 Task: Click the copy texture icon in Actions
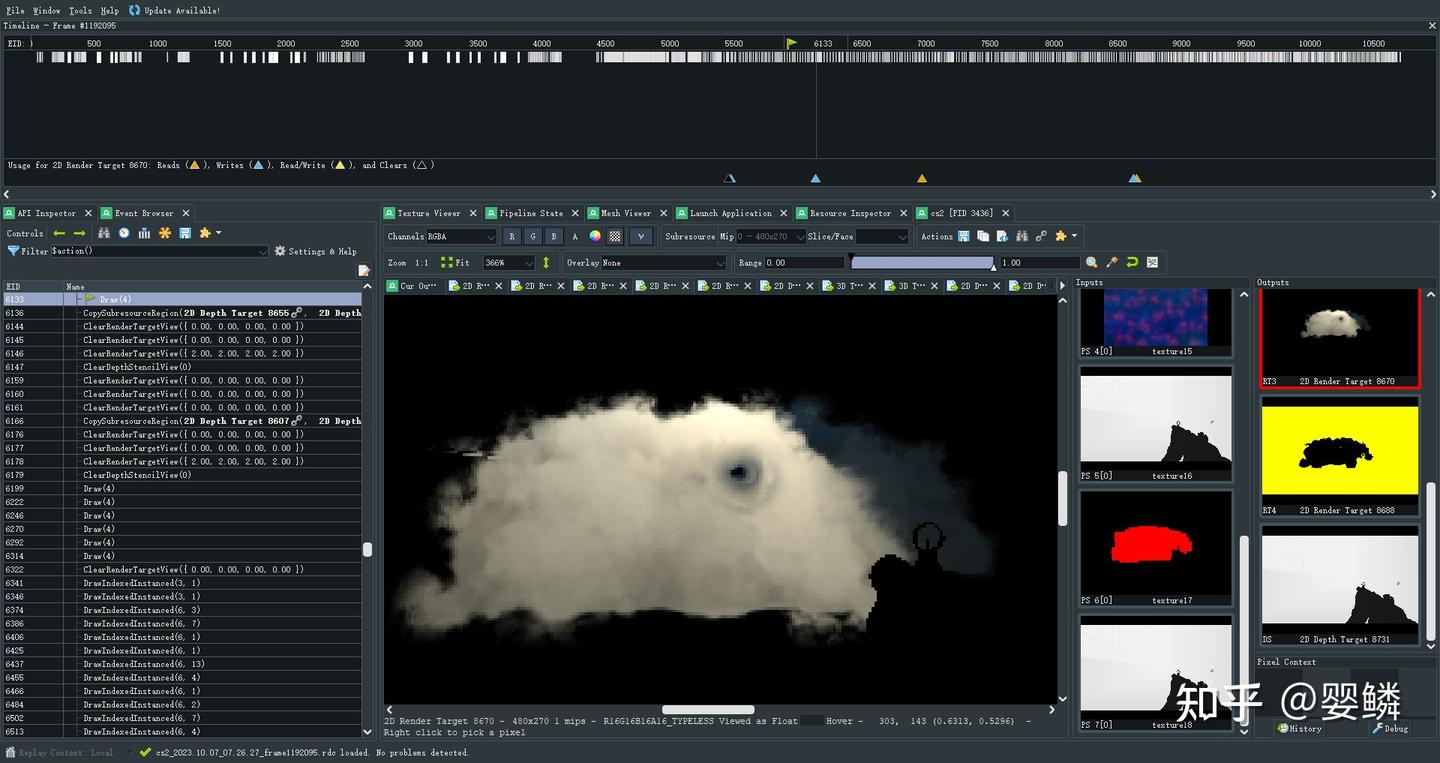click(983, 237)
